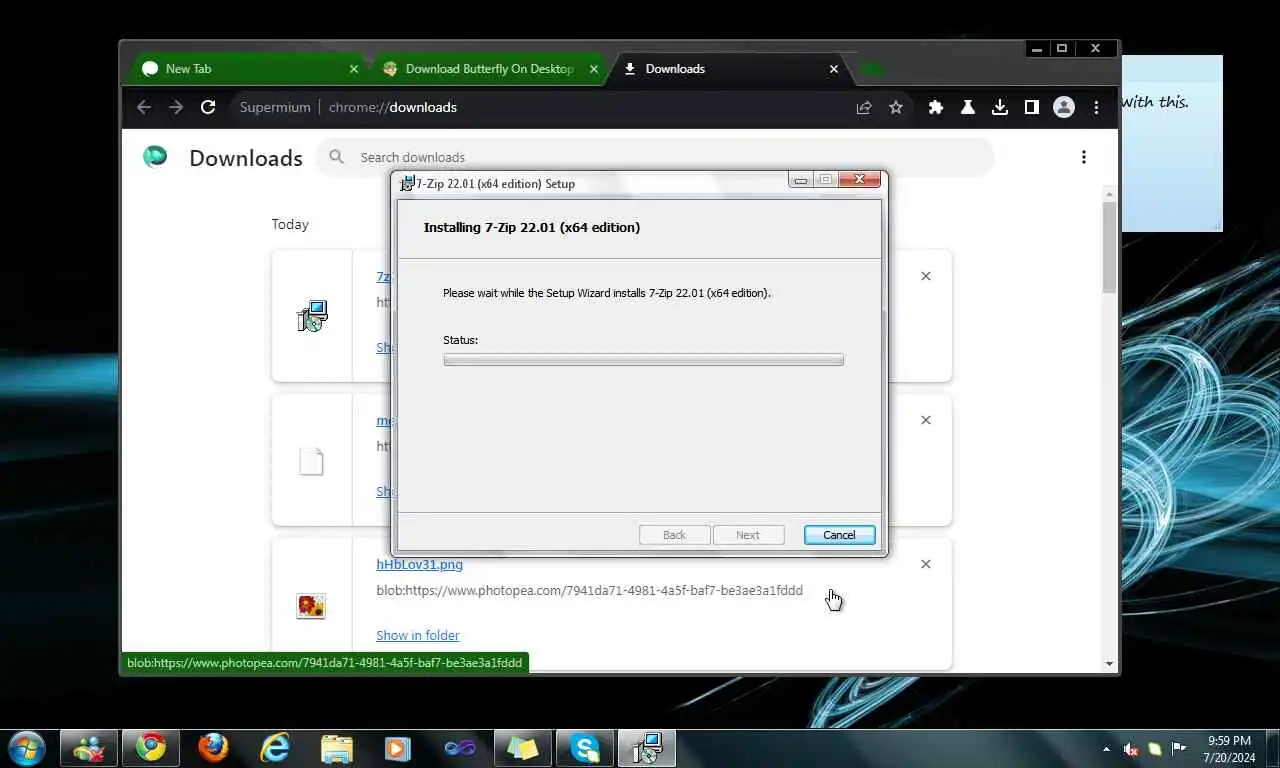Open the hHbLov31.png file link
This screenshot has width=1280, height=768.
(419, 564)
